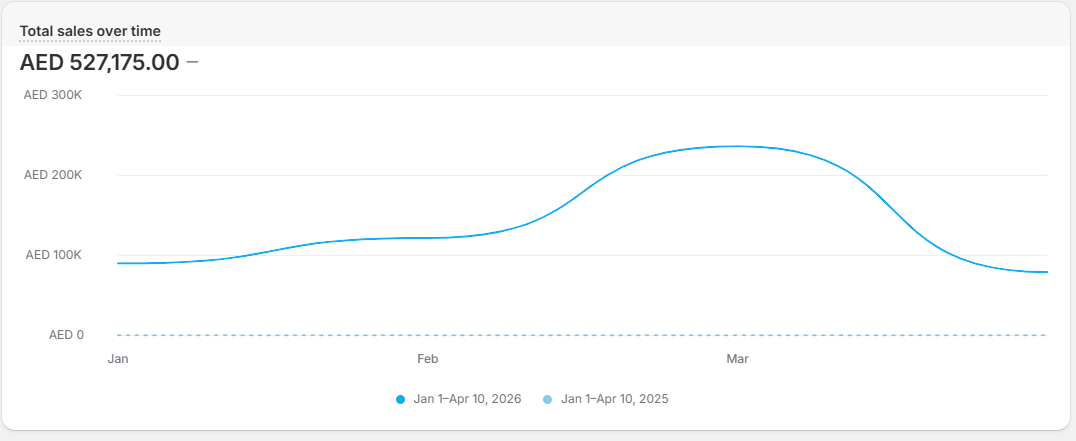The height and width of the screenshot is (441, 1076).
Task: Select the Jan label on the x-axis
Action: [x=118, y=358]
